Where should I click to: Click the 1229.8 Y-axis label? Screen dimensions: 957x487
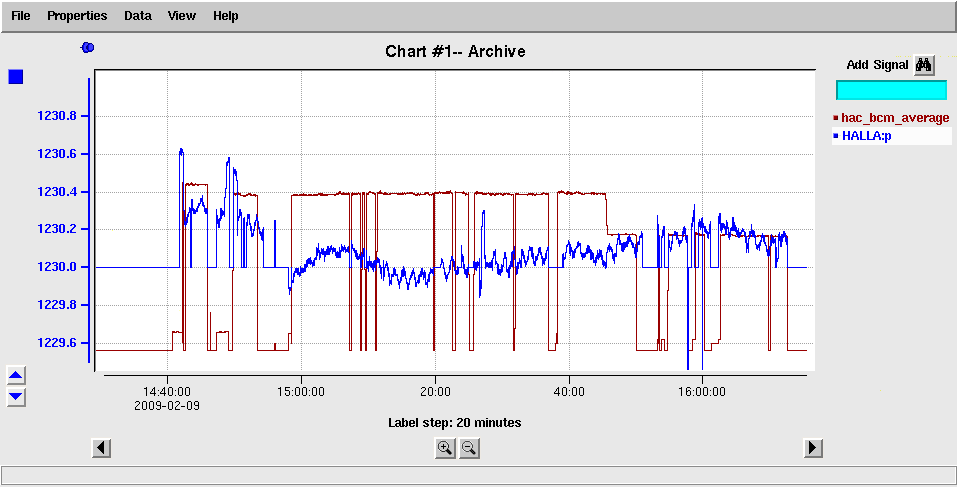(x=57, y=305)
